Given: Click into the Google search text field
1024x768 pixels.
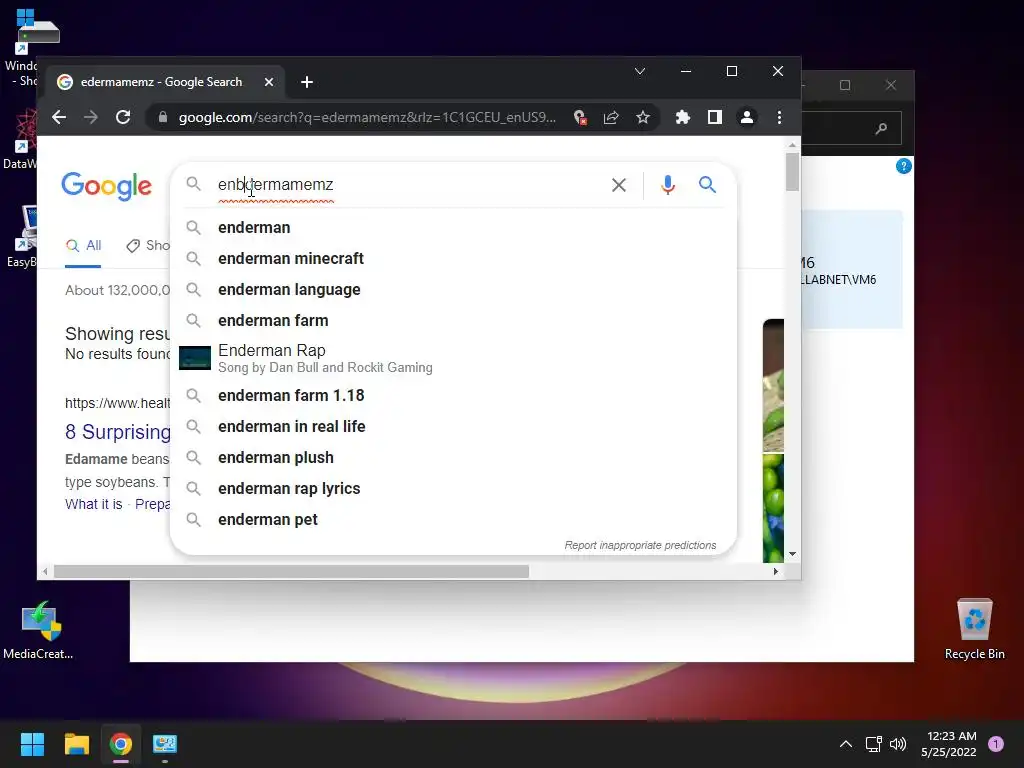Looking at the screenshot, I should (x=408, y=185).
